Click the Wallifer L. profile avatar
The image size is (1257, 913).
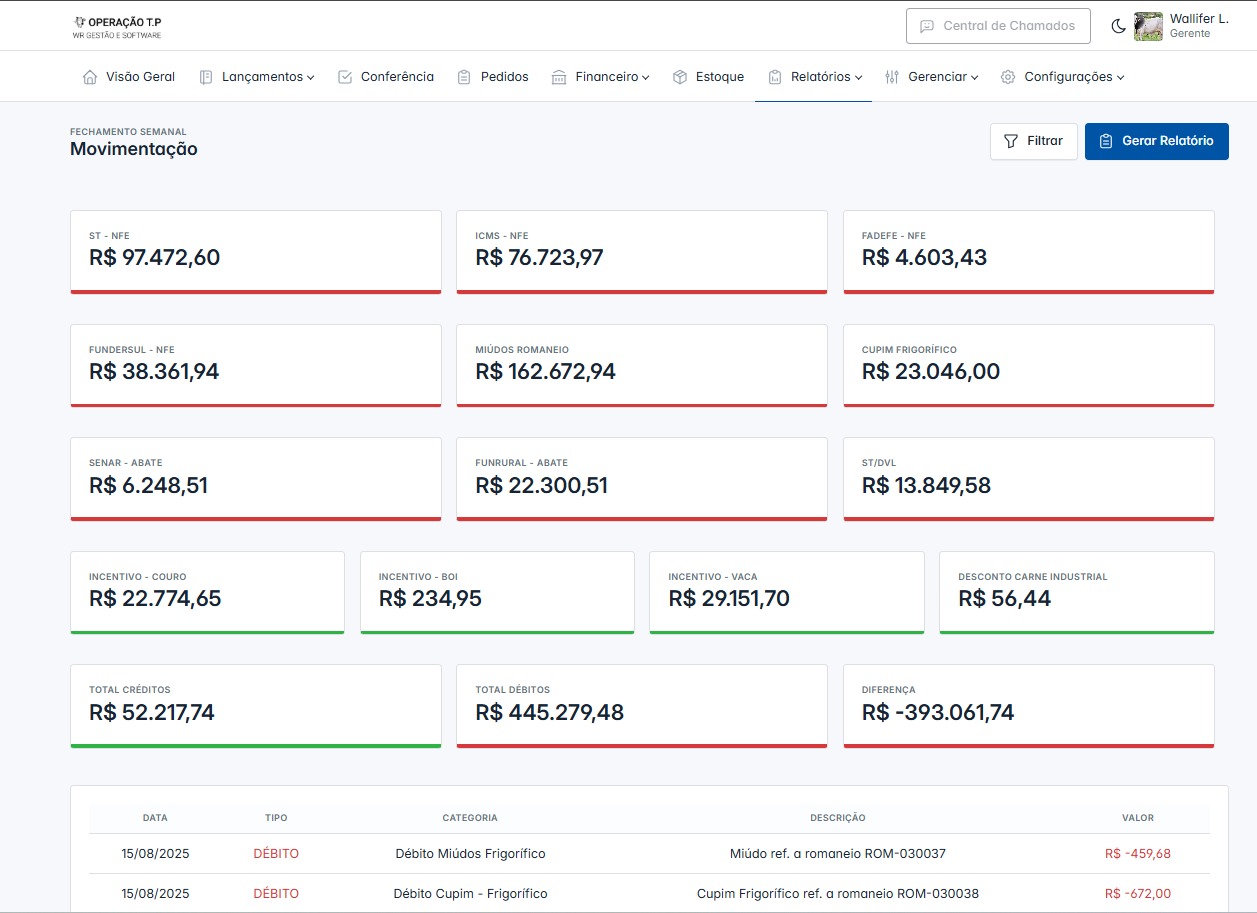tap(1148, 26)
